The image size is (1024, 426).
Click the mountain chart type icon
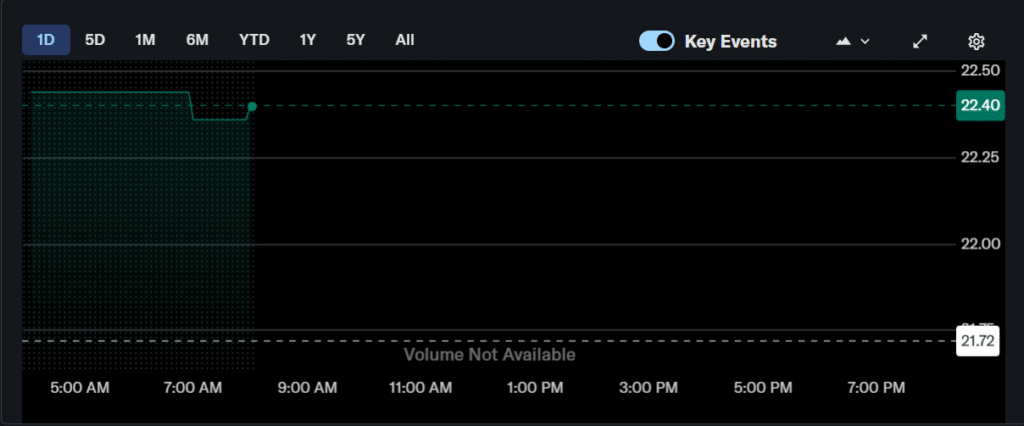point(843,41)
